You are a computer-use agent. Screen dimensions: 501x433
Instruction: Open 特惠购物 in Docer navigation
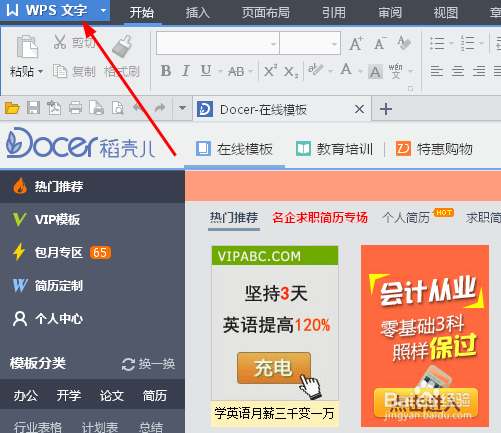[x=434, y=149]
